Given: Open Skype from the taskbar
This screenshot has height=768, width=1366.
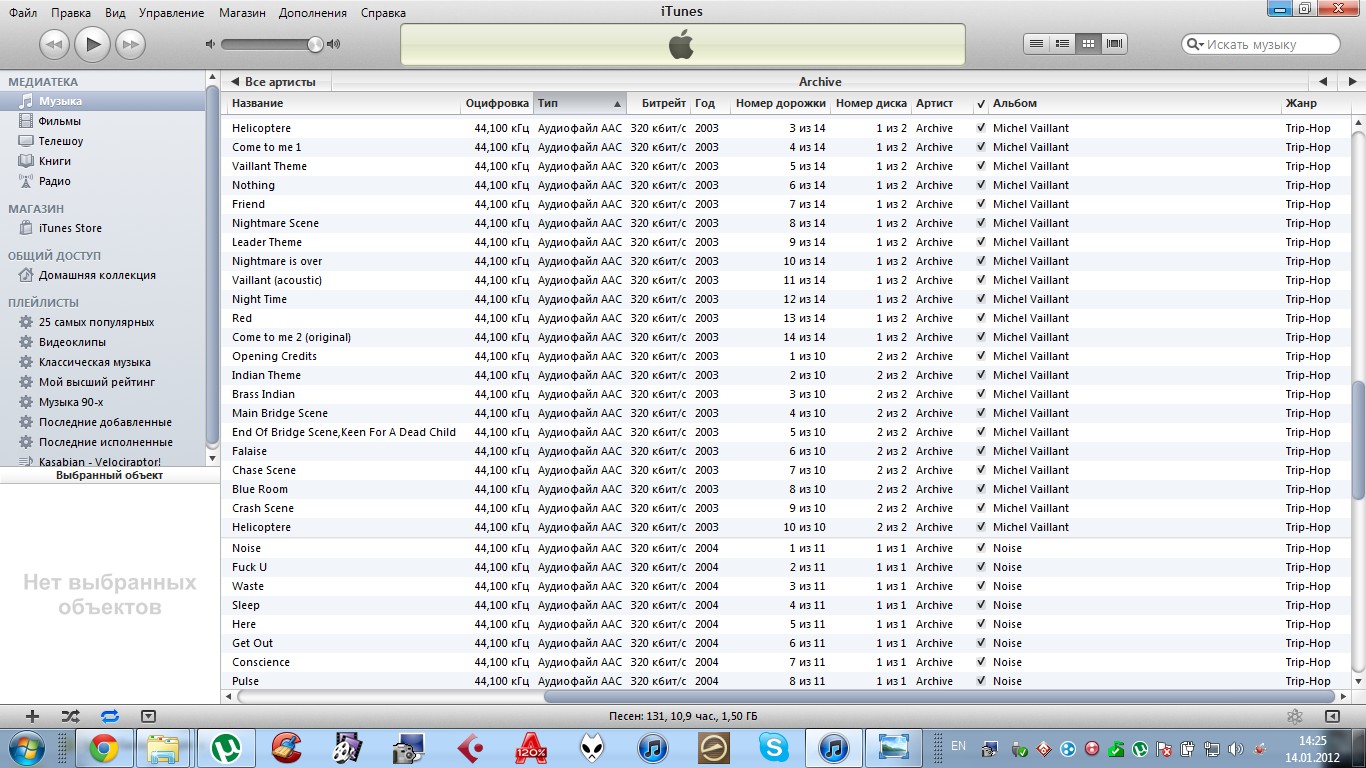Looking at the screenshot, I should tap(773, 748).
